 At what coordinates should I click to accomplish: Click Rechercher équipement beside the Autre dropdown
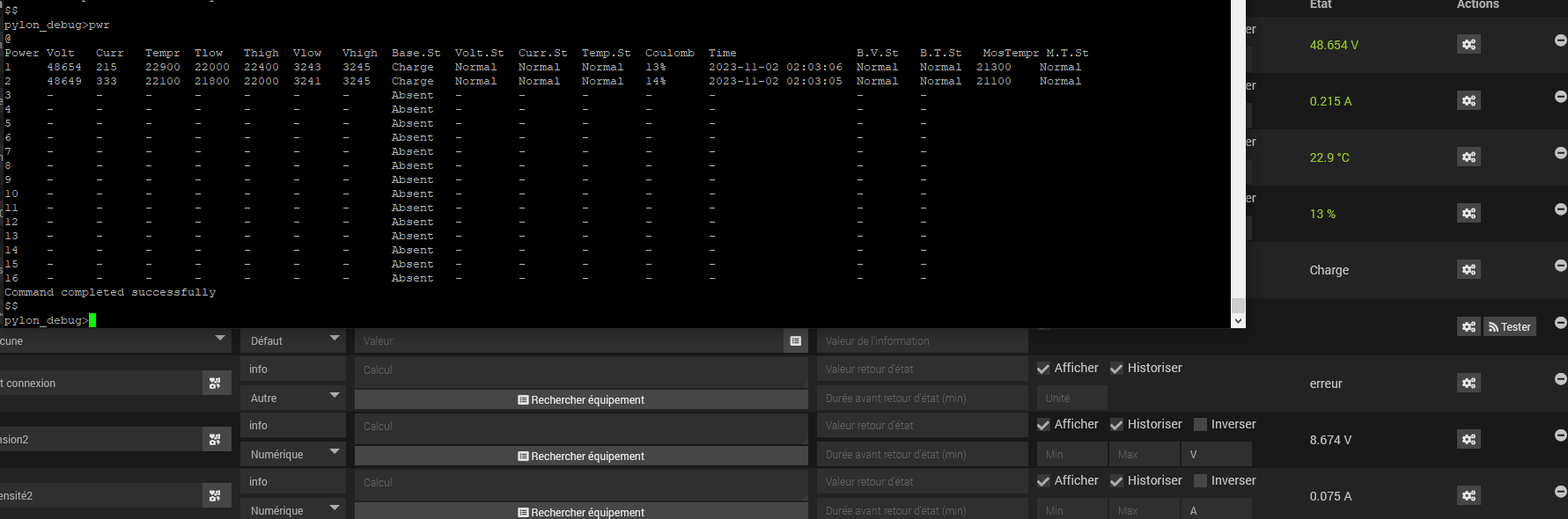(x=581, y=400)
